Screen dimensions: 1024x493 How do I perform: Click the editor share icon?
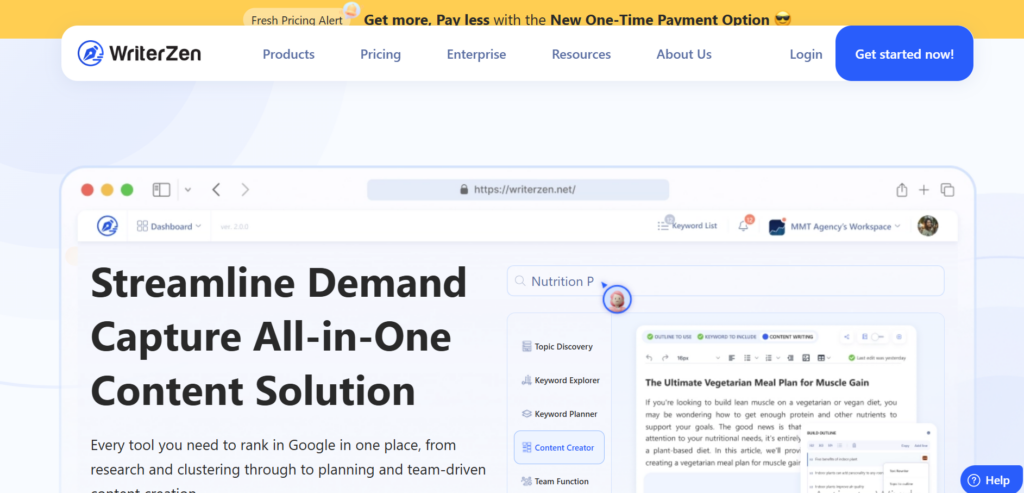pyautogui.click(x=846, y=337)
